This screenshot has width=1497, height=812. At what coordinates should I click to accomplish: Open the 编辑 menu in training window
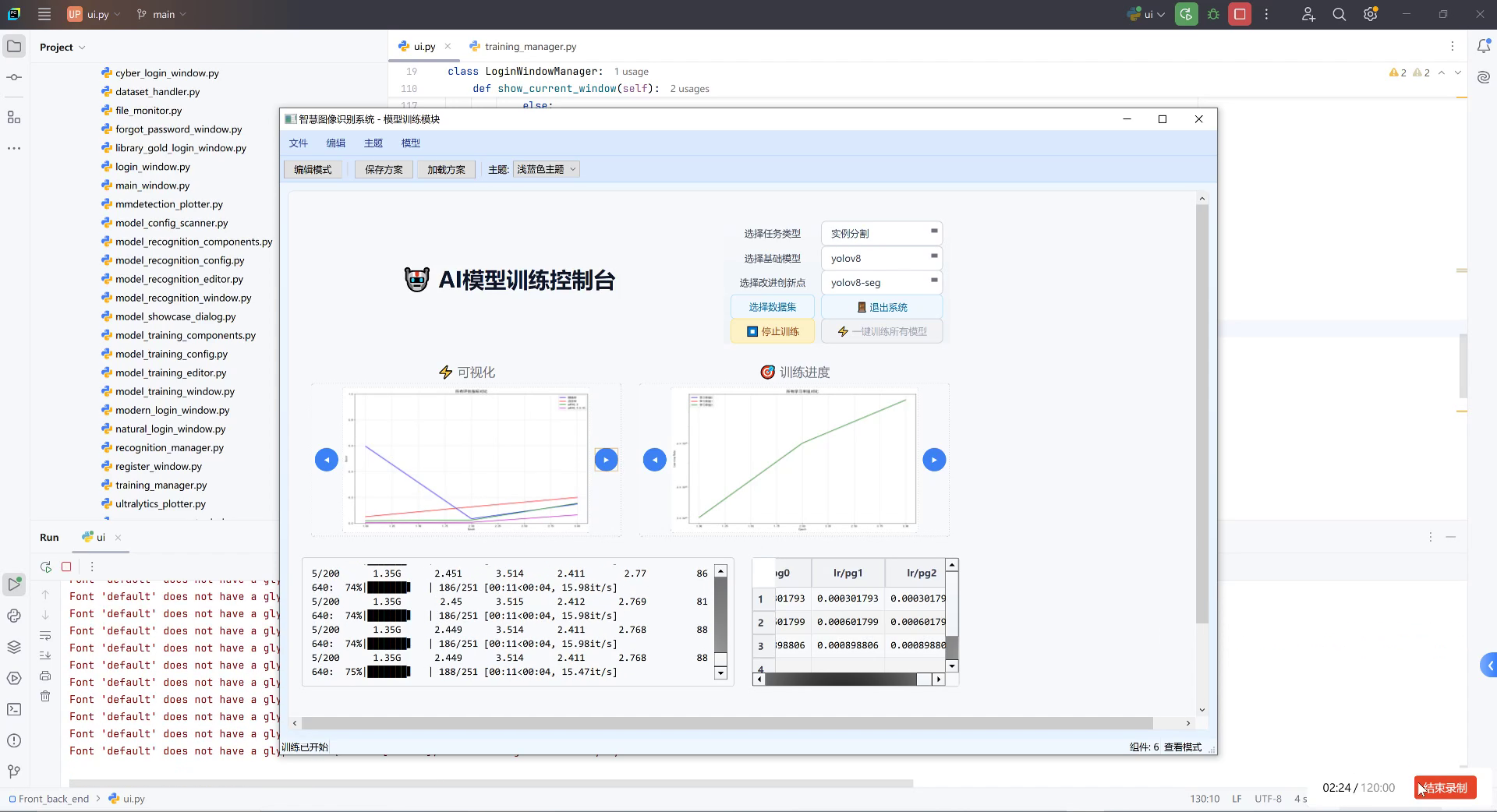336,143
